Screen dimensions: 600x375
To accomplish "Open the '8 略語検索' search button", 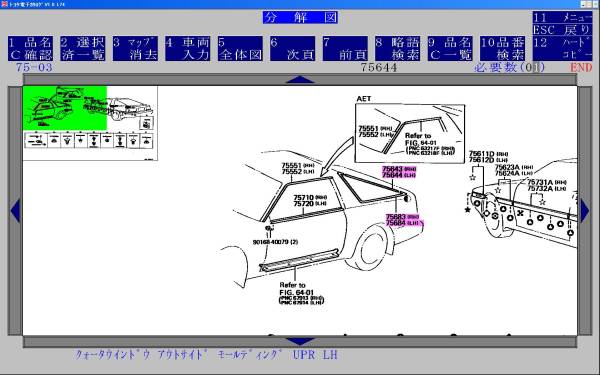I will [398, 49].
